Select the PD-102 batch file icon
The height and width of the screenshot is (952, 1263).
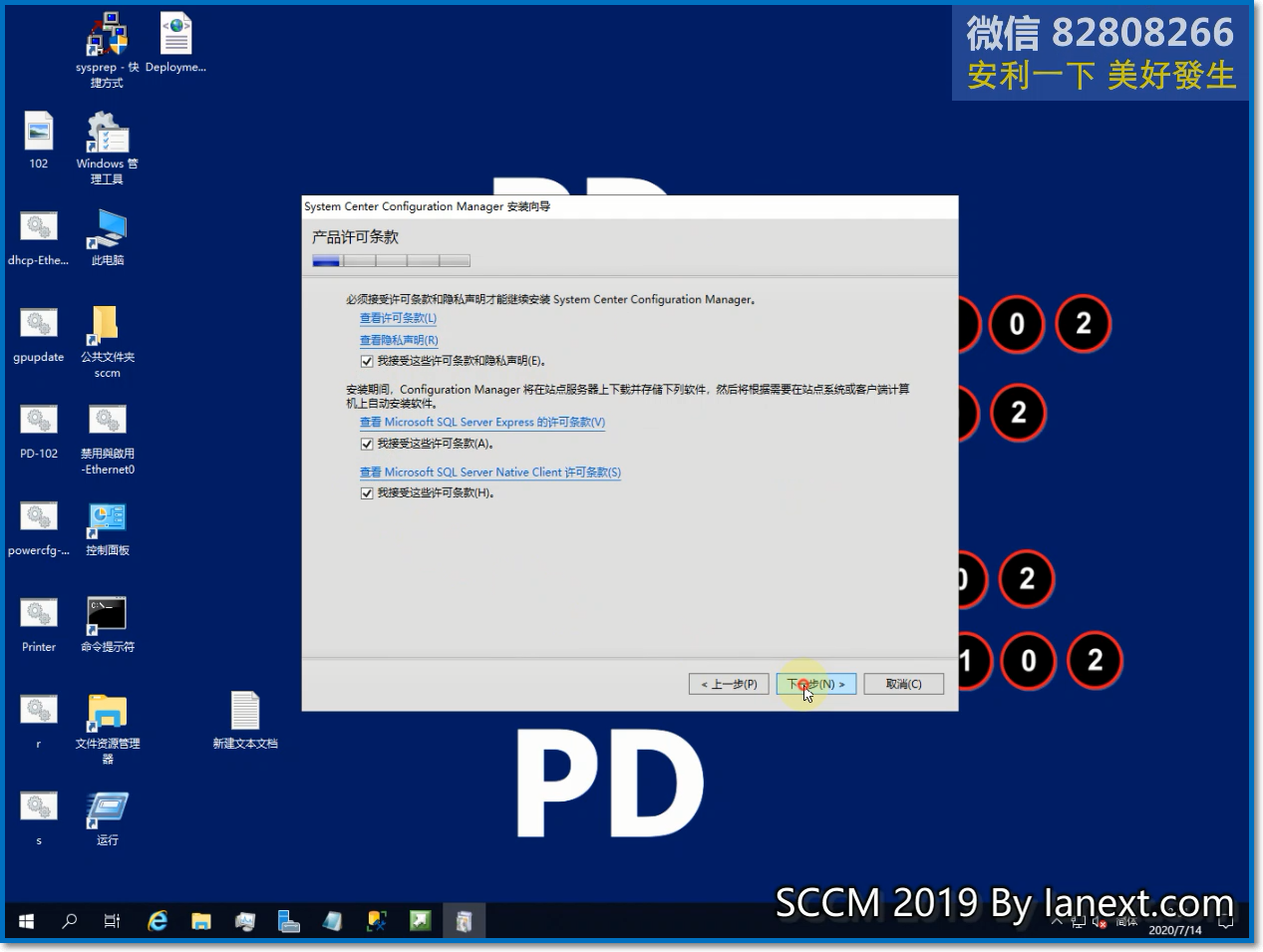pos(39,431)
